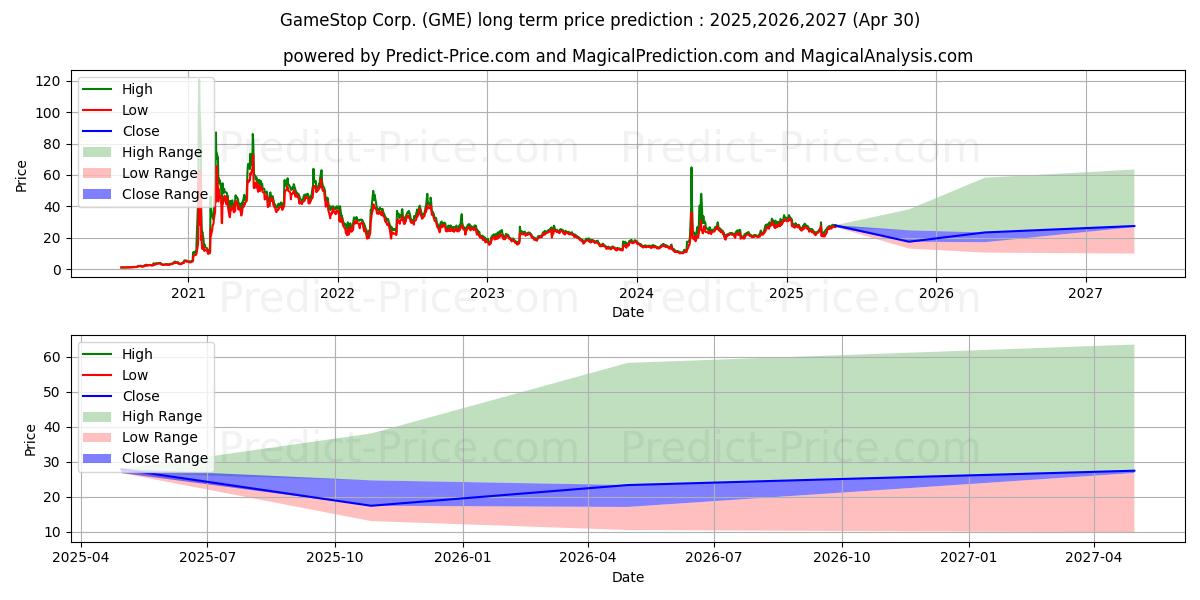
Task: Click the 2027-04 tick on lower date axis
Action: tap(1094, 558)
